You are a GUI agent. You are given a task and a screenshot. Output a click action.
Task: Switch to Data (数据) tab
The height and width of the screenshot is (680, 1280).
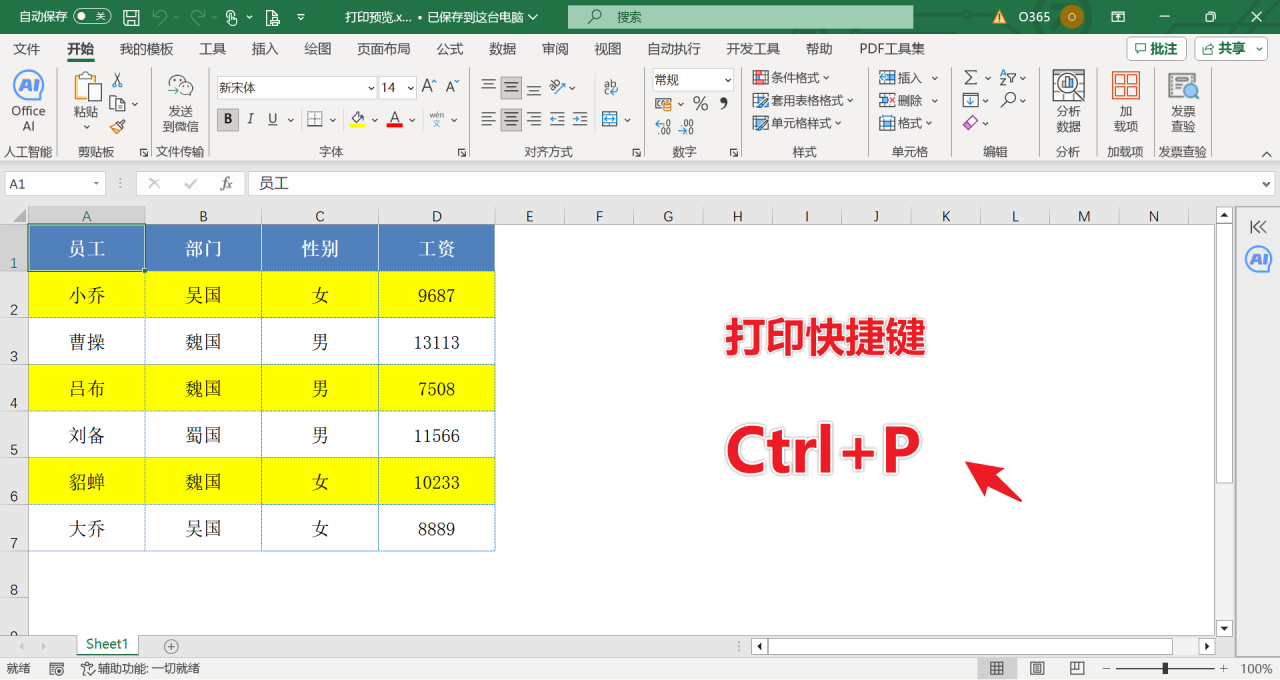[x=503, y=49]
